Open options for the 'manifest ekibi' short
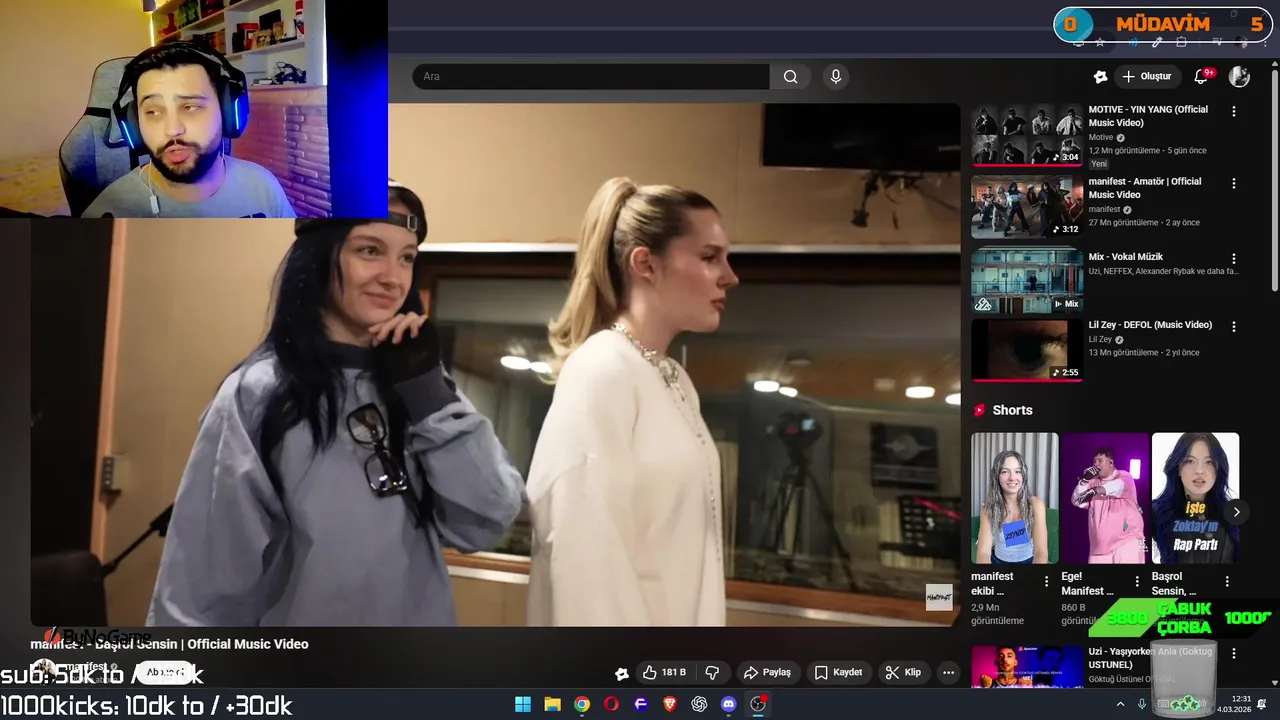This screenshot has width=1280, height=720. (1047, 581)
